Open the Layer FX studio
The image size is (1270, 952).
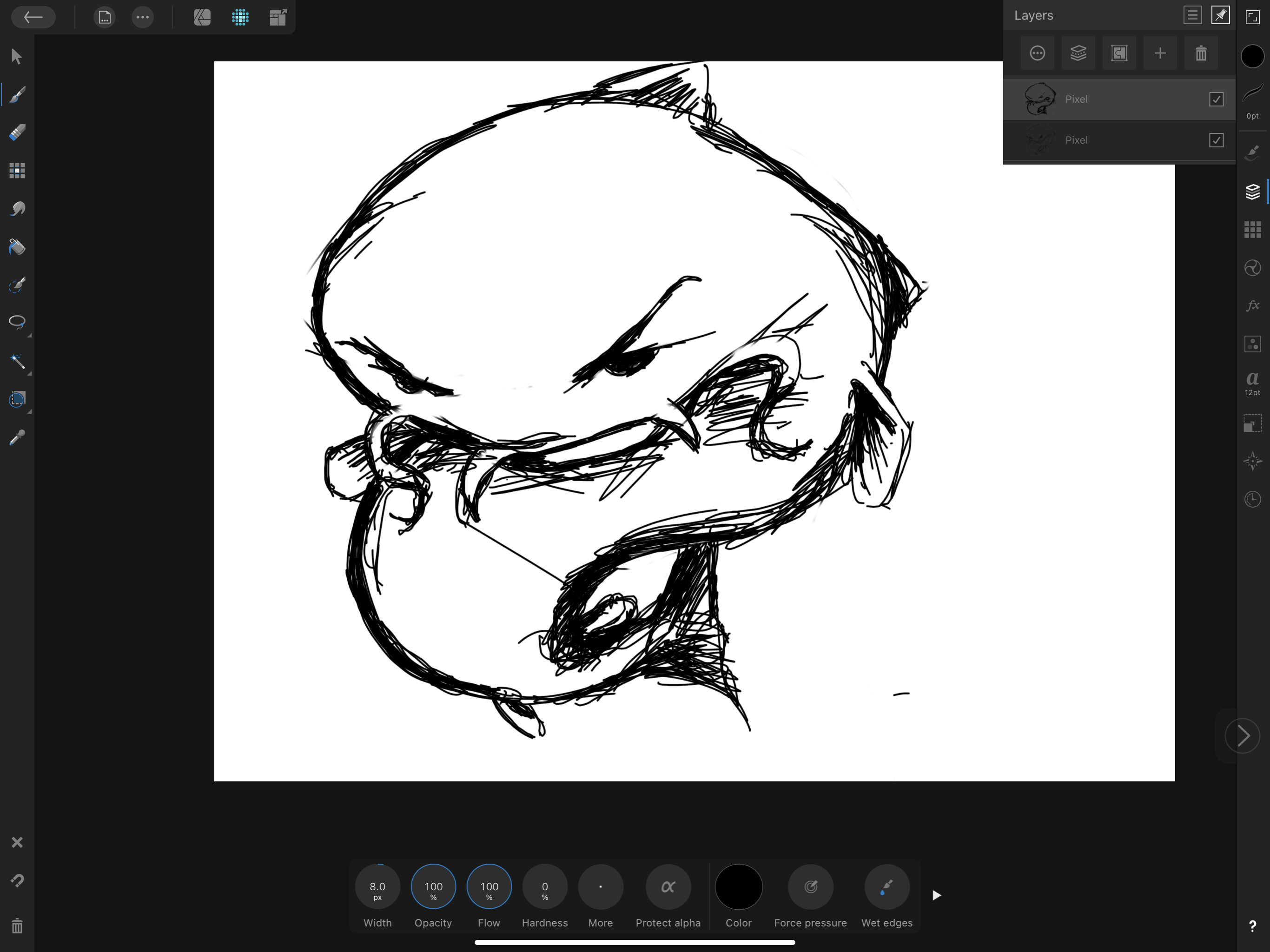[1252, 305]
